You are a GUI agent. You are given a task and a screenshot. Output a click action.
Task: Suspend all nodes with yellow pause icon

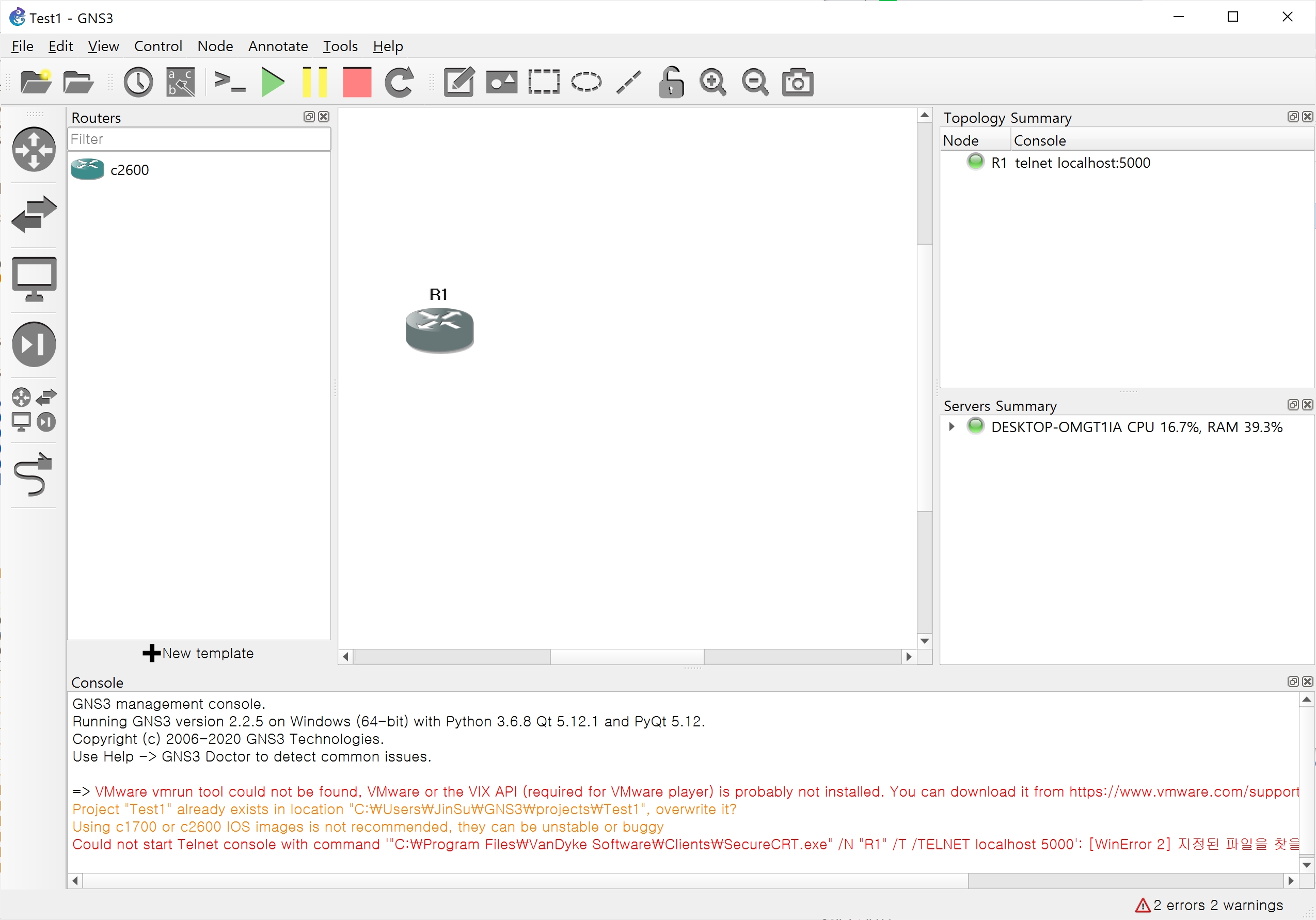pyautogui.click(x=314, y=82)
